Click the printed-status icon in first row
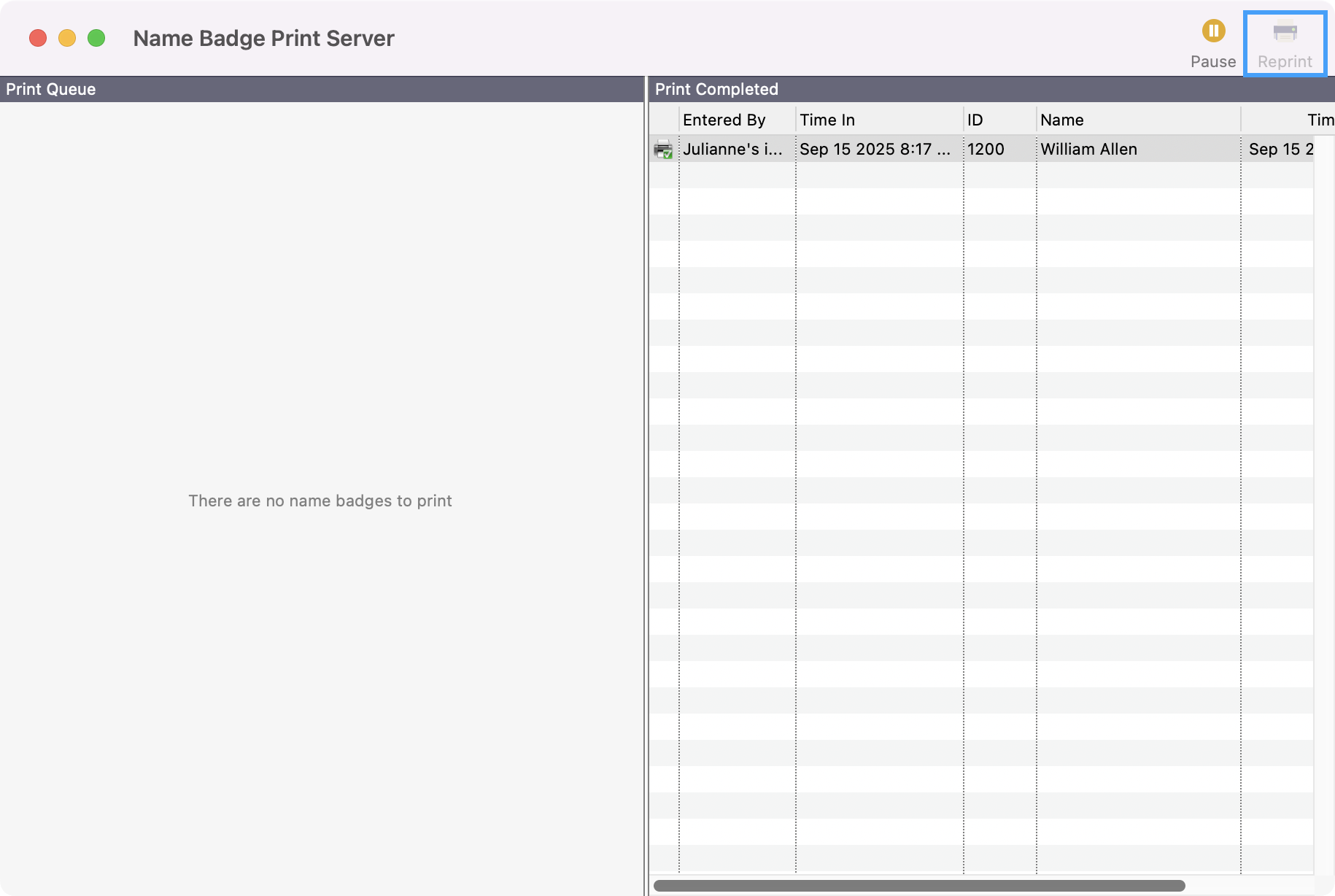Viewport: 1335px width, 896px height. tap(663, 150)
